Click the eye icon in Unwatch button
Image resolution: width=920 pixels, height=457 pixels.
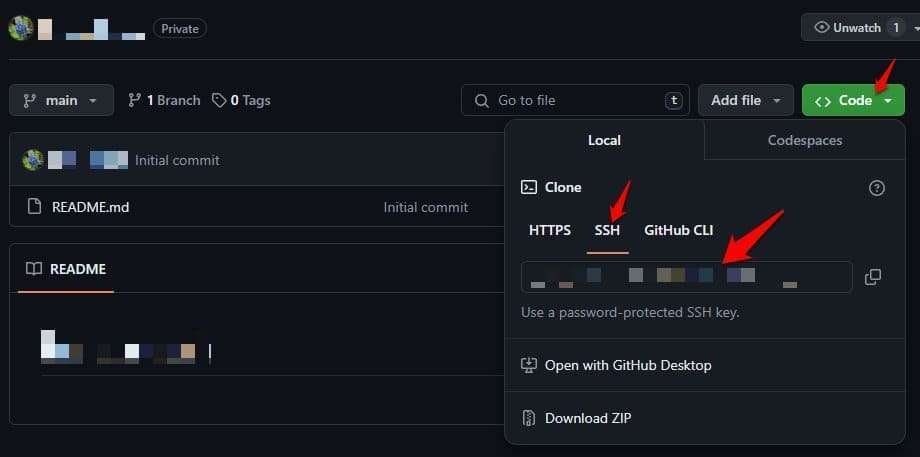(x=822, y=28)
